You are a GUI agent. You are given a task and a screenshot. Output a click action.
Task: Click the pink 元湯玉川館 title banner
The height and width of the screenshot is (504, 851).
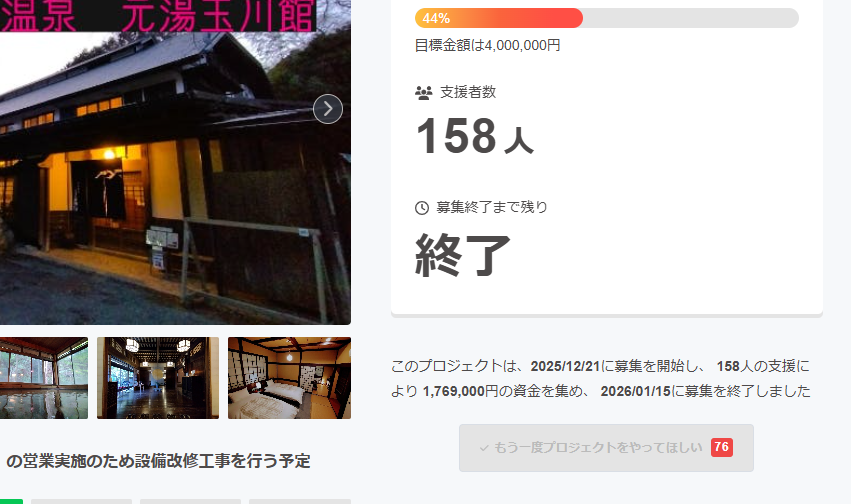click(158, 15)
